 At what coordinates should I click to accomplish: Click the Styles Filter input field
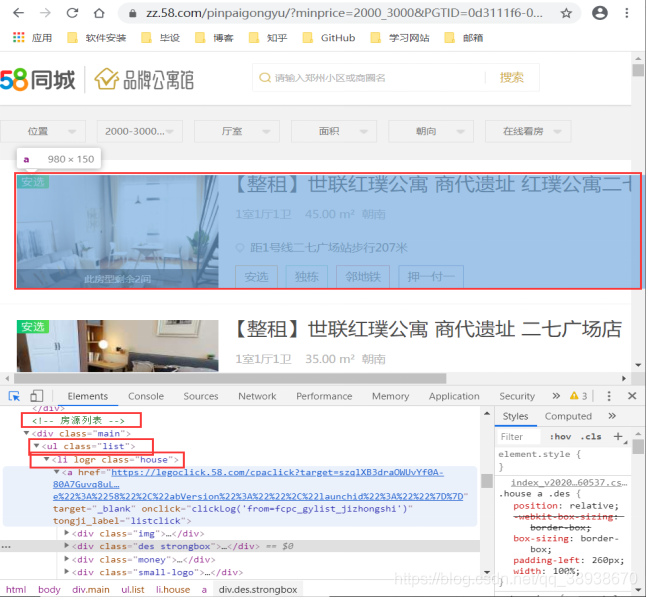click(x=518, y=437)
